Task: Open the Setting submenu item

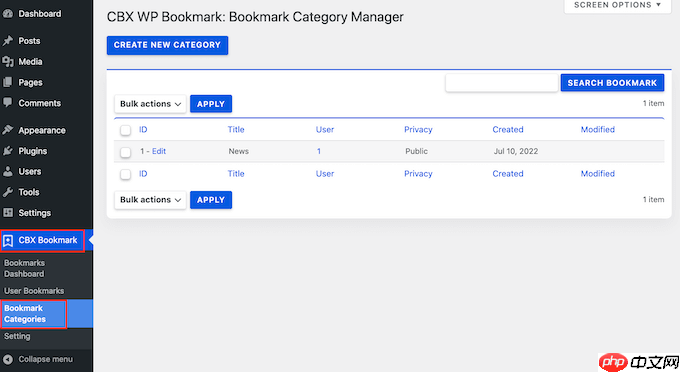Action: (17, 336)
